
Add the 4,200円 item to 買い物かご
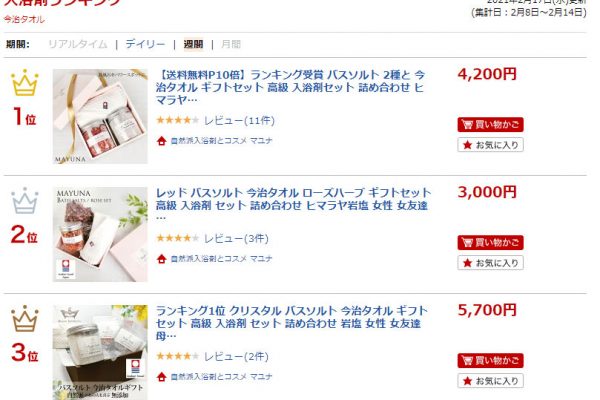tap(490, 124)
